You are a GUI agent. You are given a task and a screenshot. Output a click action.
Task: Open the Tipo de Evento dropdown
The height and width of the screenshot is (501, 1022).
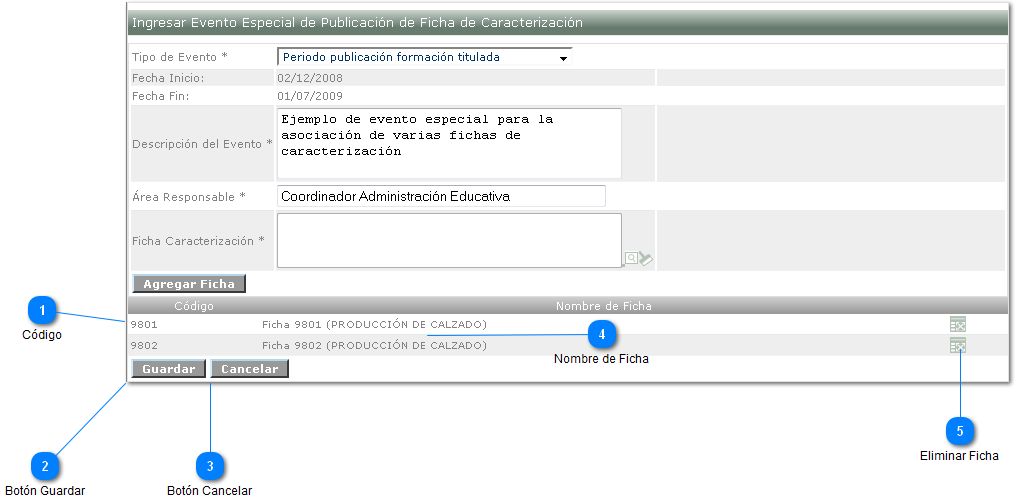tap(424, 57)
